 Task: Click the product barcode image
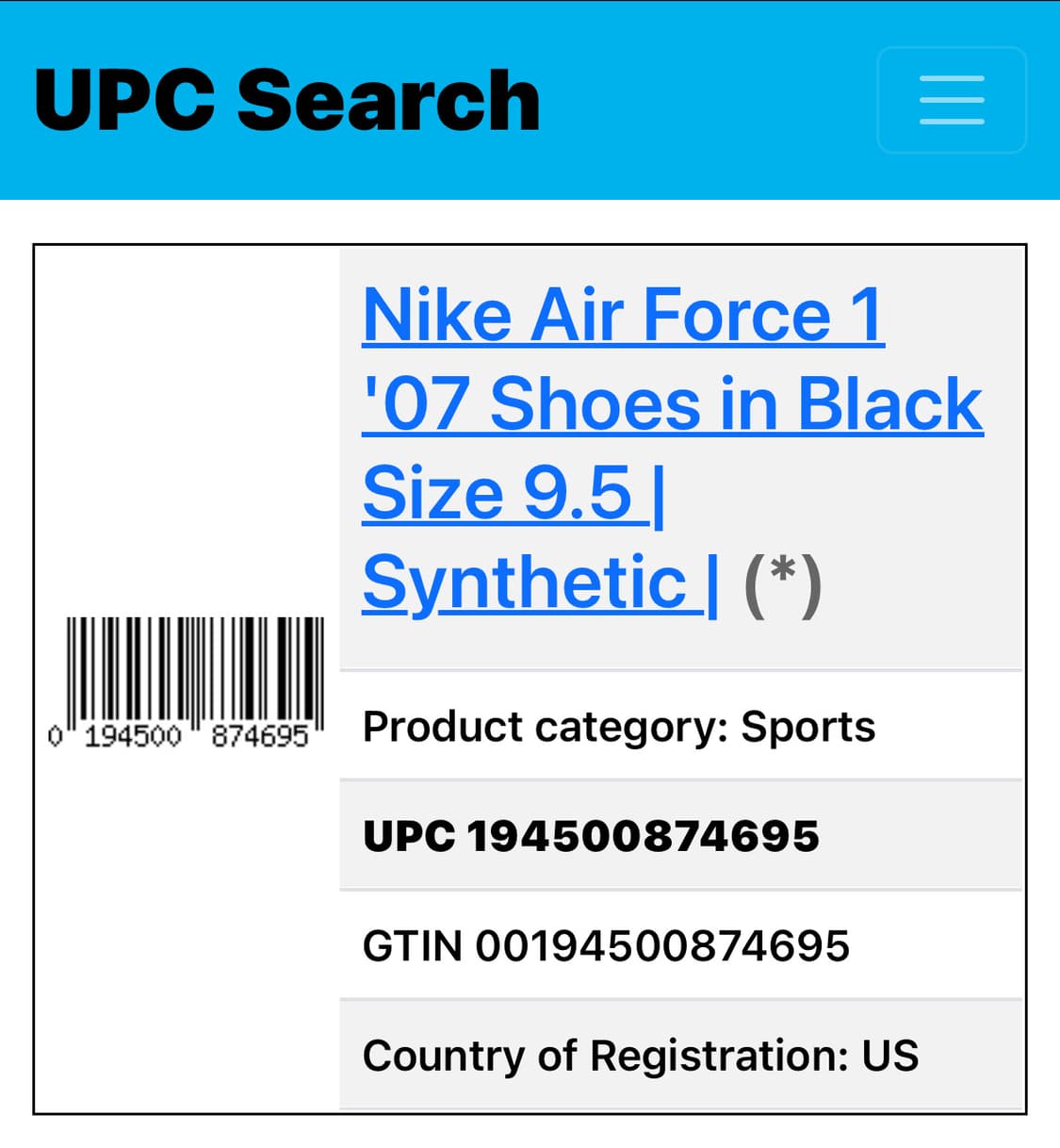(x=195, y=671)
